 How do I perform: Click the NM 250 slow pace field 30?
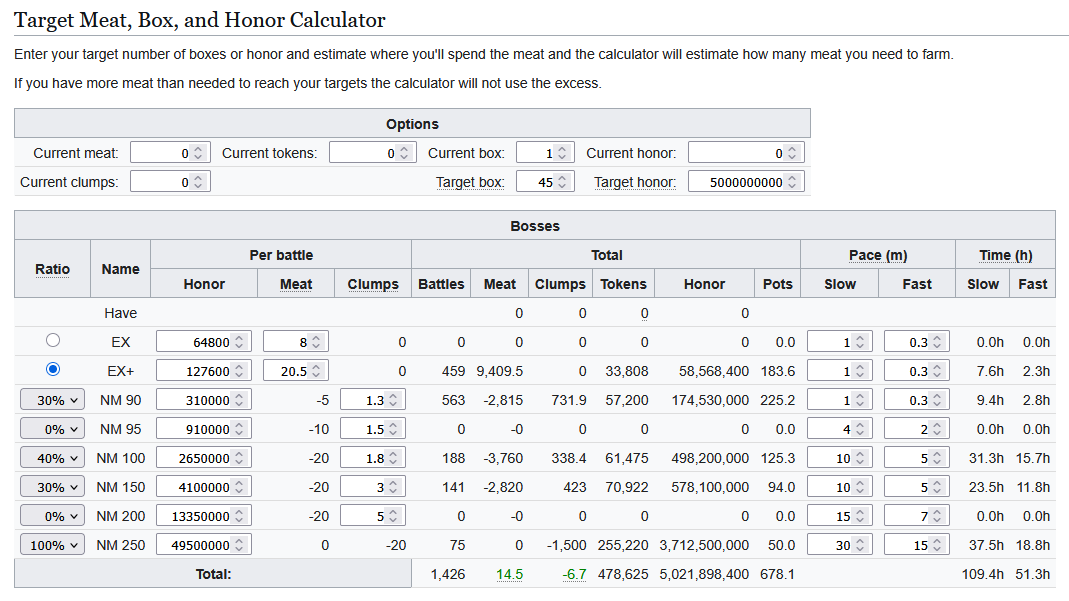point(840,545)
